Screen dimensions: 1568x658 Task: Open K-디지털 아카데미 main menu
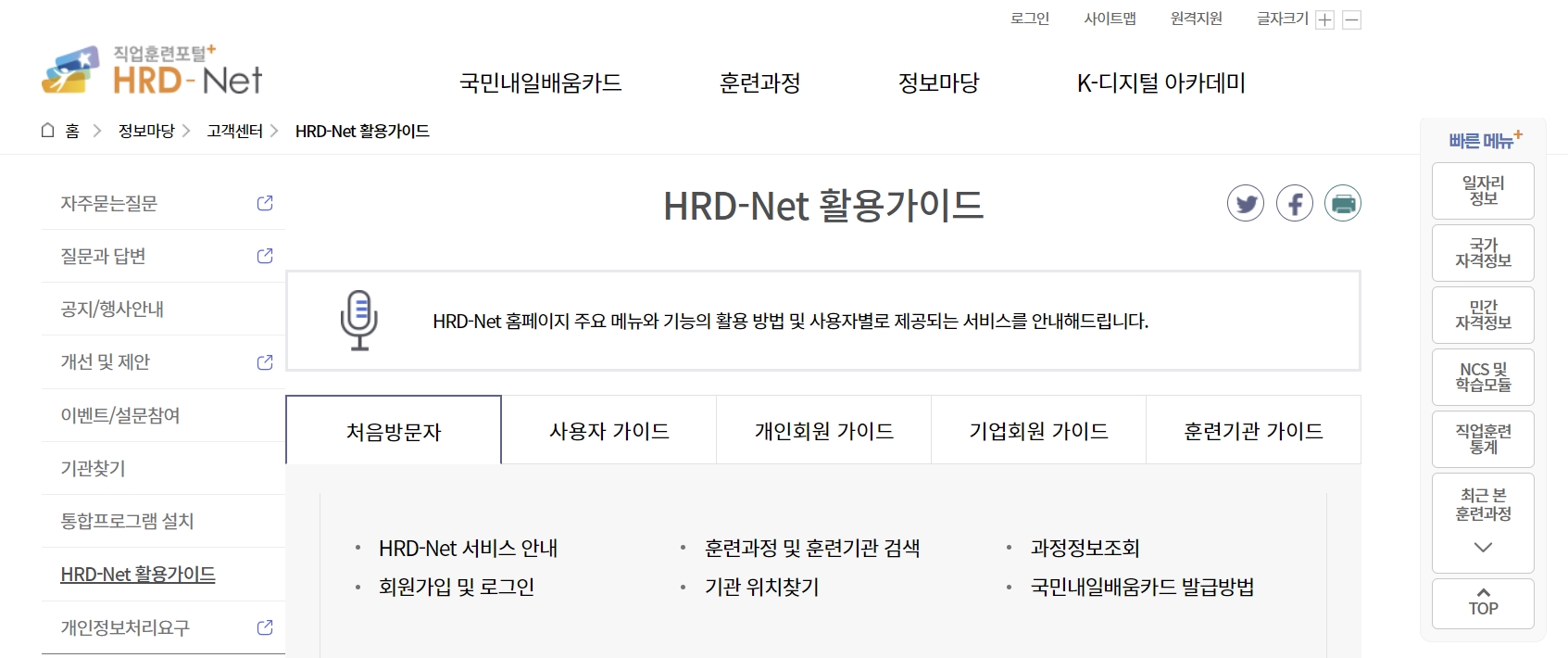tap(1161, 83)
